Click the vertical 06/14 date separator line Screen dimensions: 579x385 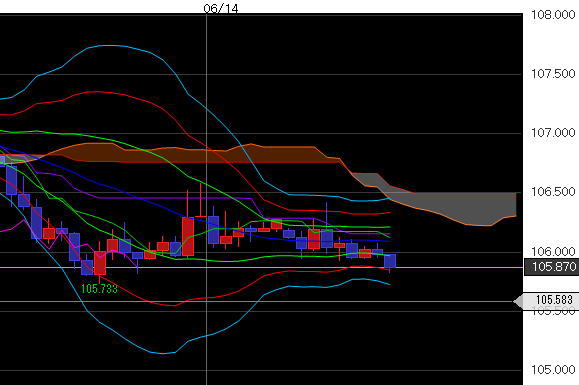(206, 199)
